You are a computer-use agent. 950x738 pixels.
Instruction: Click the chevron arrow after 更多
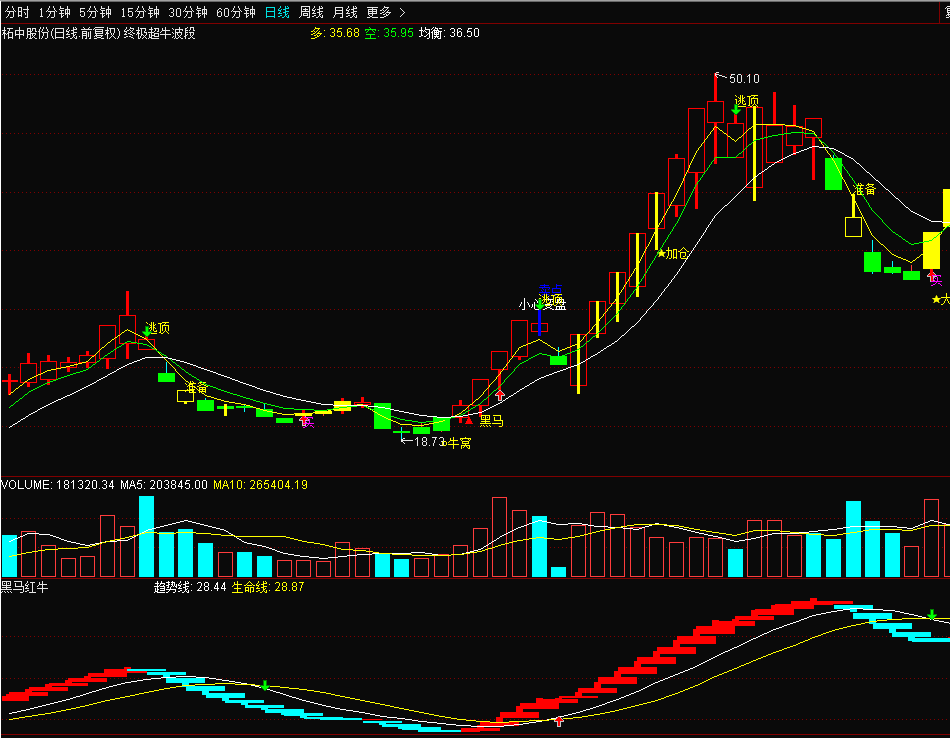coord(402,12)
